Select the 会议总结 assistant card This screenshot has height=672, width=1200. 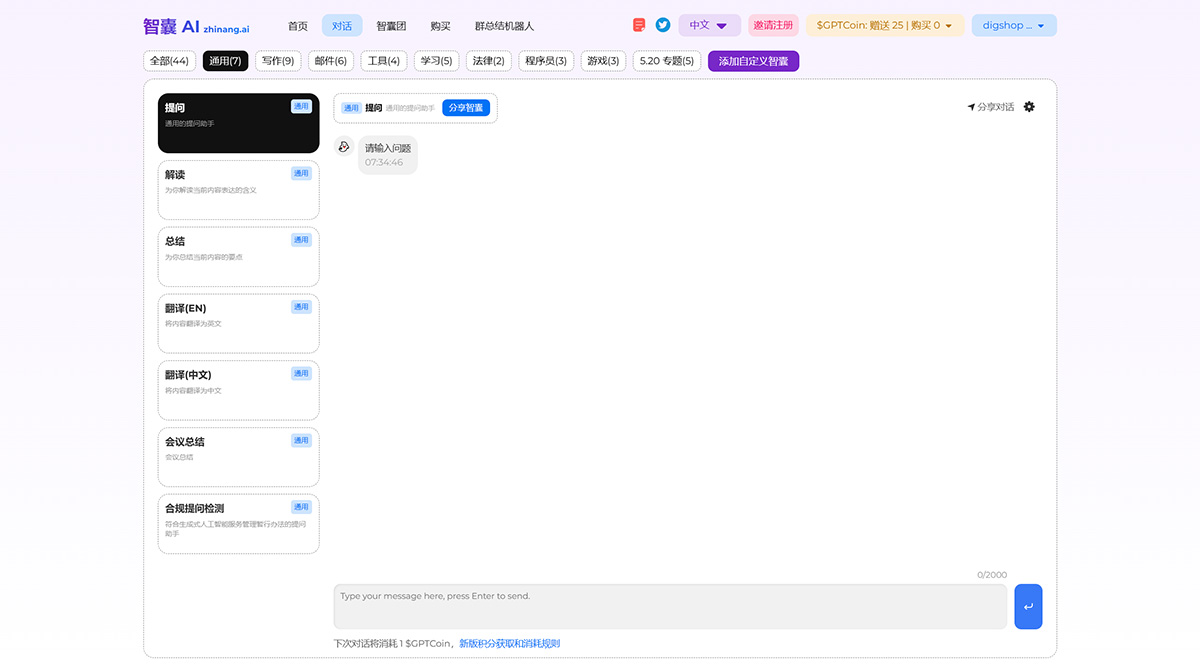(x=238, y=456)
